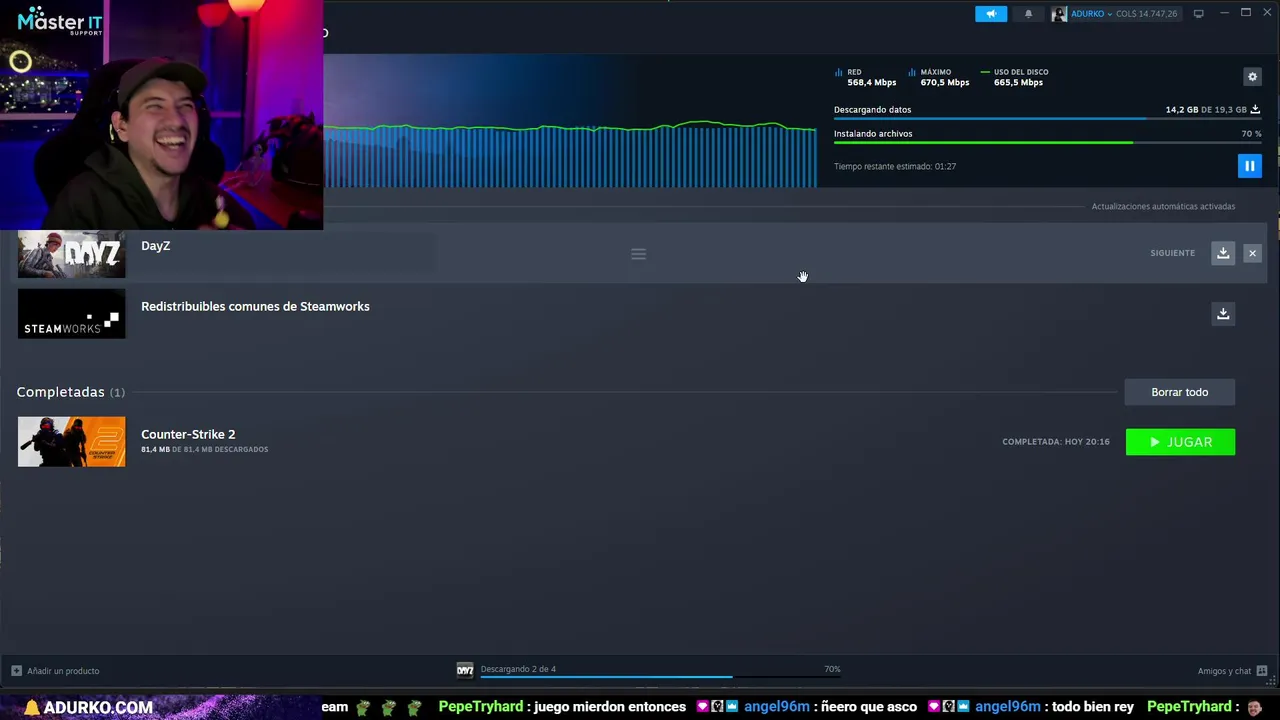The width and height of the screenshot is (1280, 720).
Task: Download Steamworks common redistributables
Action: [1222, 314]
